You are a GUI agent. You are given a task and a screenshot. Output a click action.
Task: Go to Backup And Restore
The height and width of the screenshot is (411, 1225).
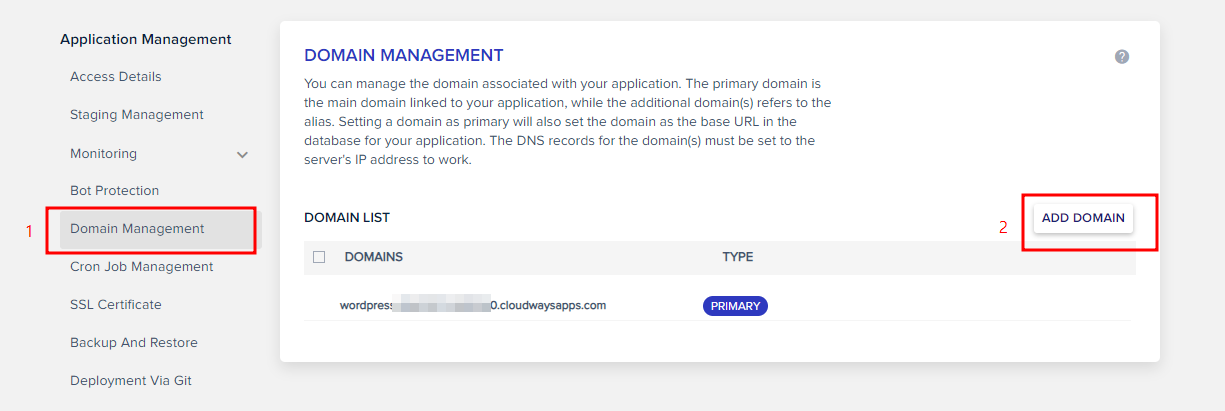[x=134, y=343]
